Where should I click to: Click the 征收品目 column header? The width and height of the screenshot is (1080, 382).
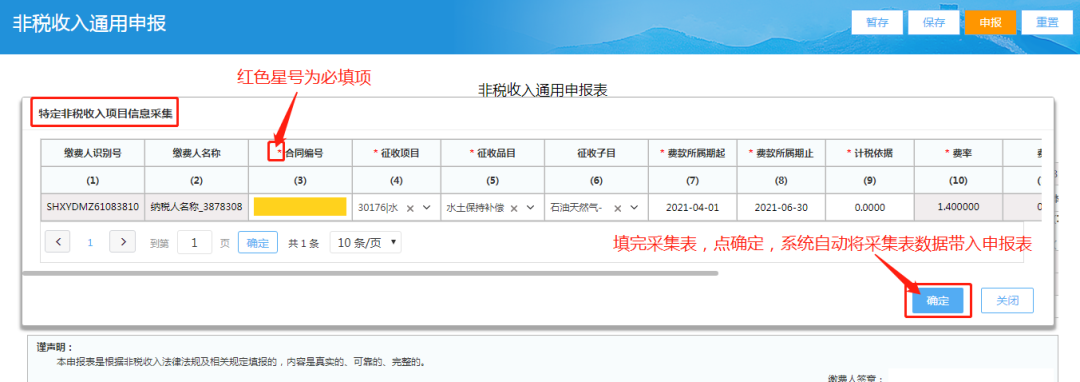[492, 153]
